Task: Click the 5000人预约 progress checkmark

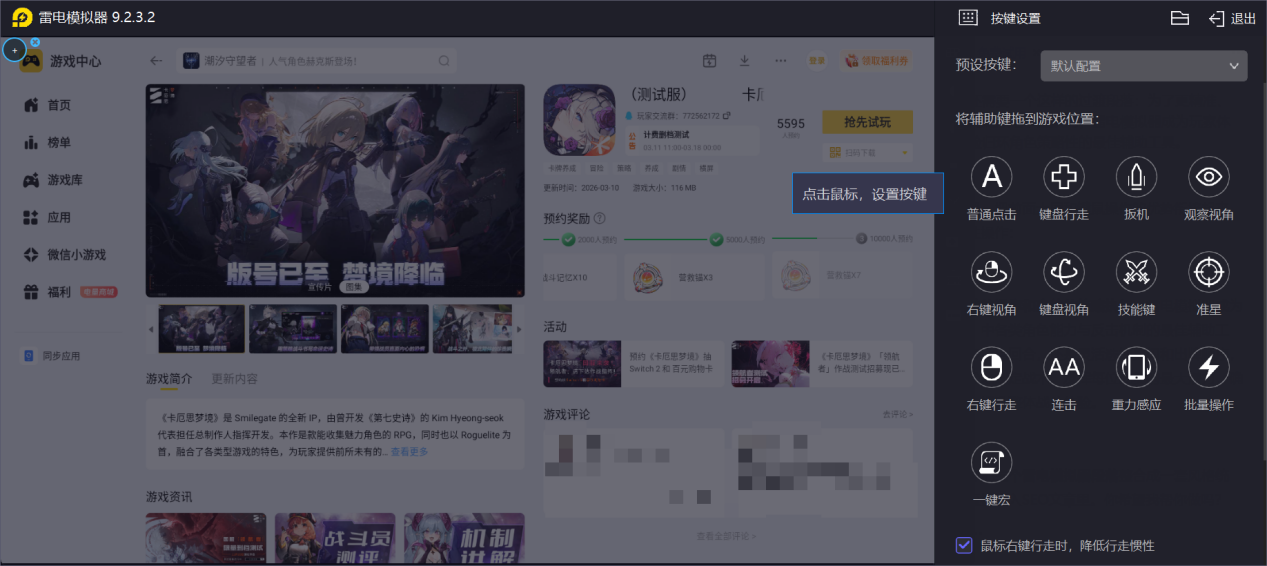Action: click(x=716, y=240)
